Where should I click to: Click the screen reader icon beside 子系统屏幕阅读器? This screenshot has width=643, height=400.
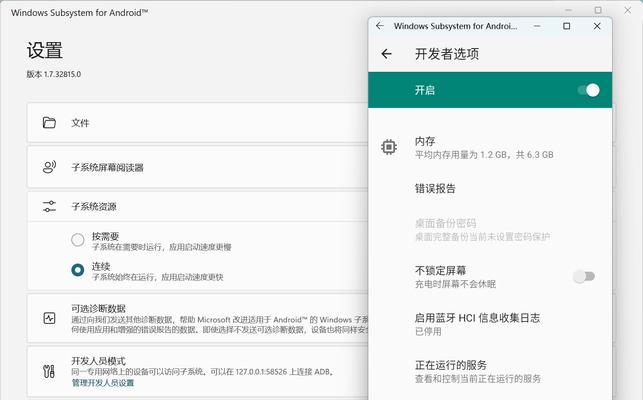click(x=49, y=167)
